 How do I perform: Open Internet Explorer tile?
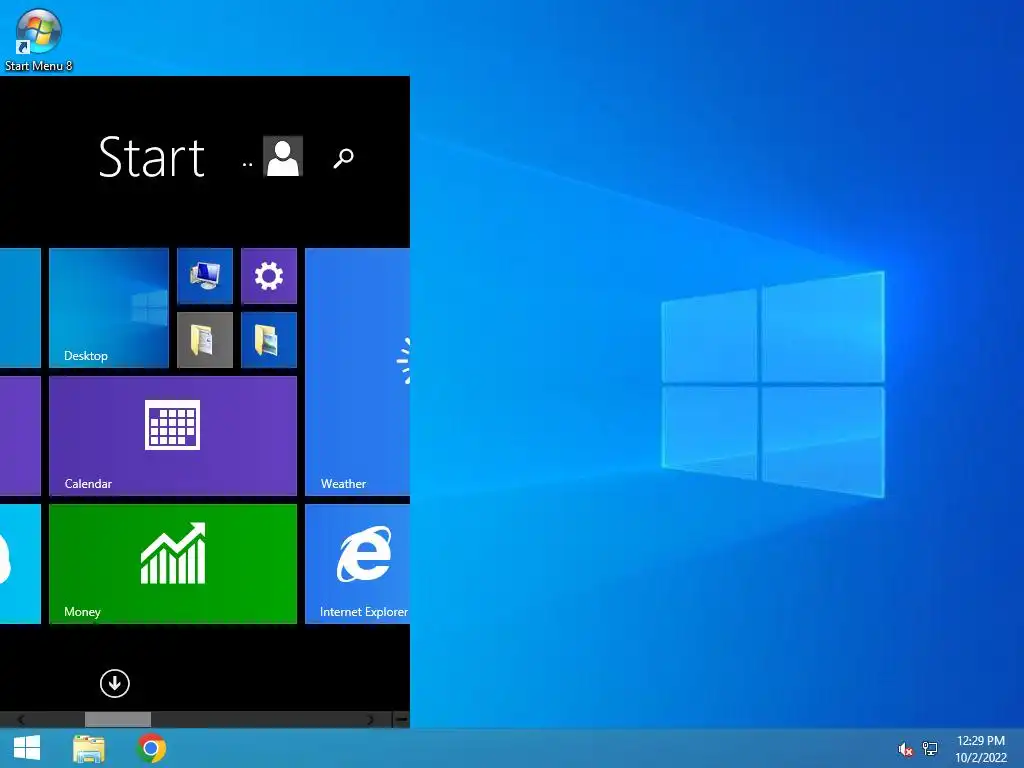tap(357, 564)
